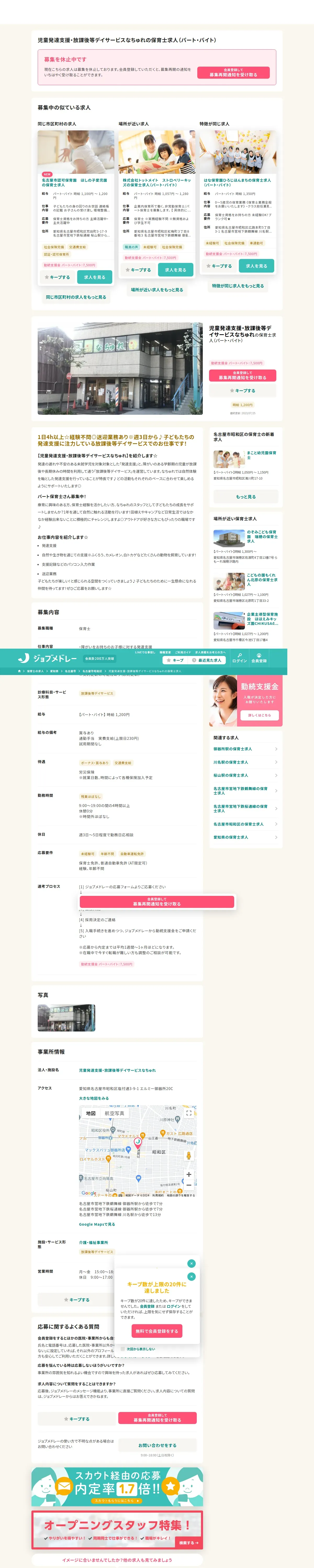This screenshot has height=1568, width=314.
Task: Open the building photo thumbnail under 写真
Action: tap(66, 1018)
